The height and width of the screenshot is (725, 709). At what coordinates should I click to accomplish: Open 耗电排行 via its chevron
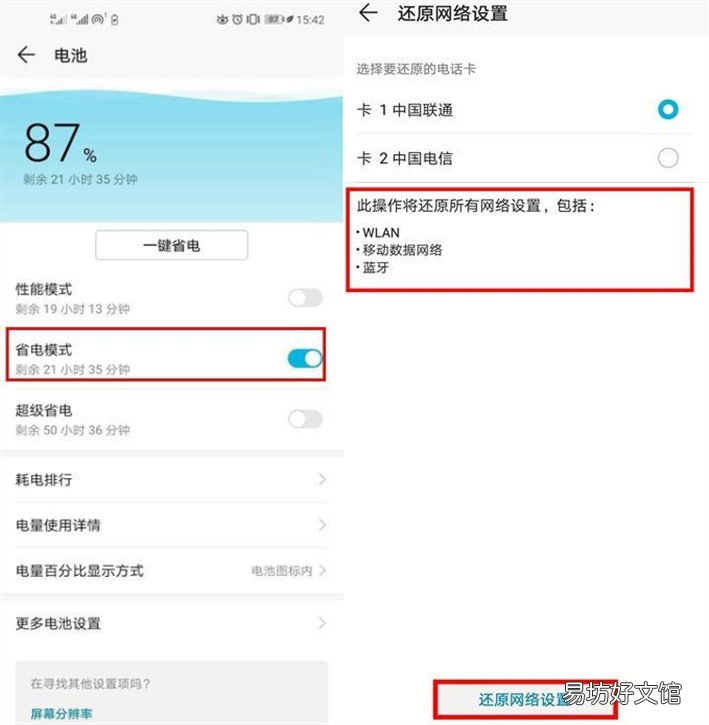coord(322,479)
